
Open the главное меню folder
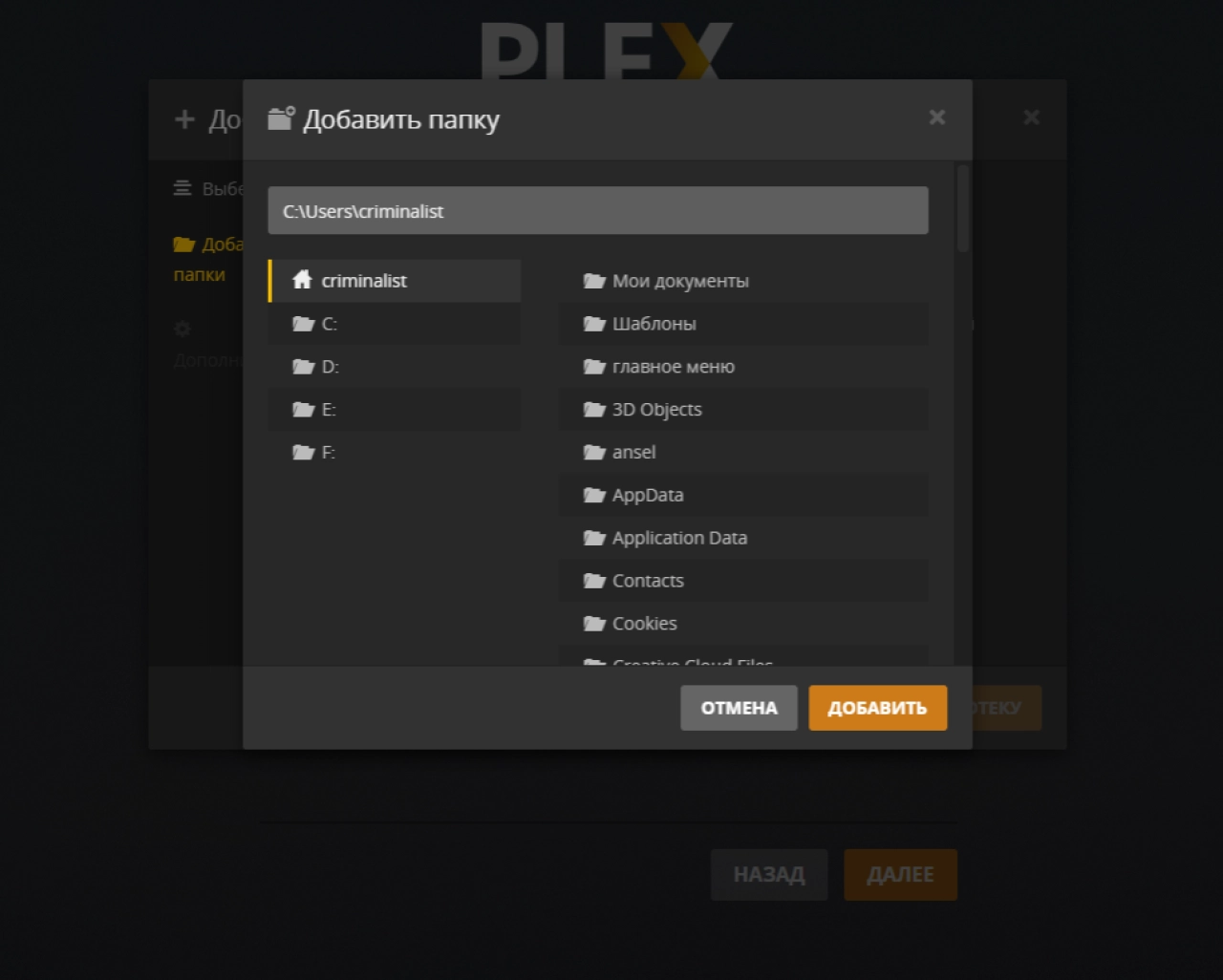(743, 367)
